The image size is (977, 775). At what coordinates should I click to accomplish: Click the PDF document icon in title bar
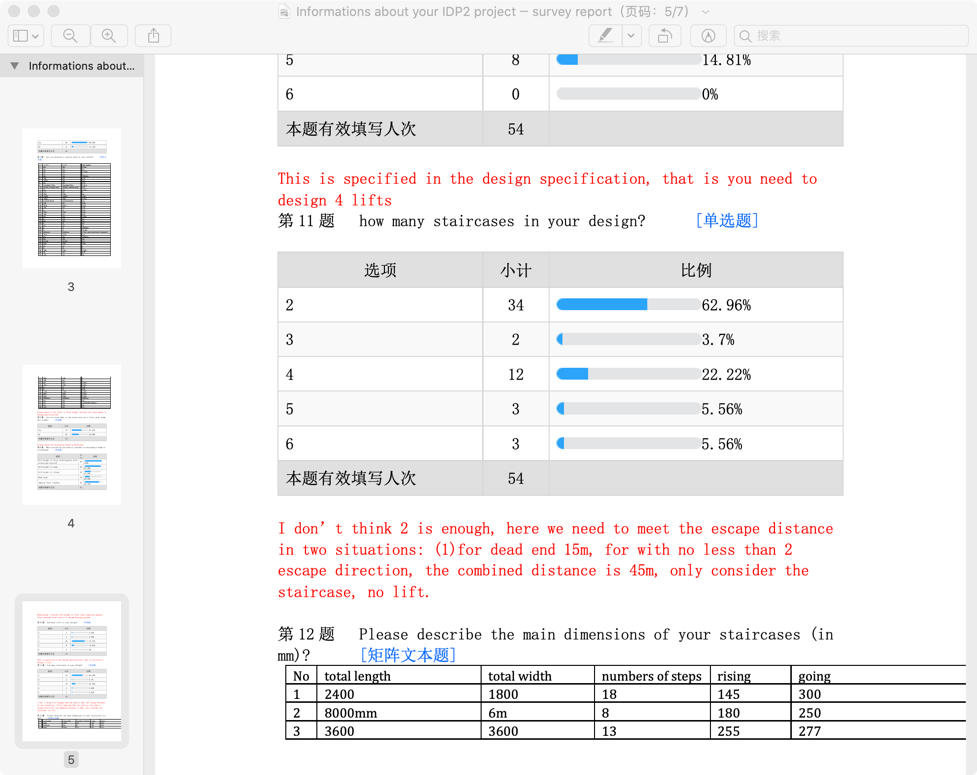tap(284, 12)
